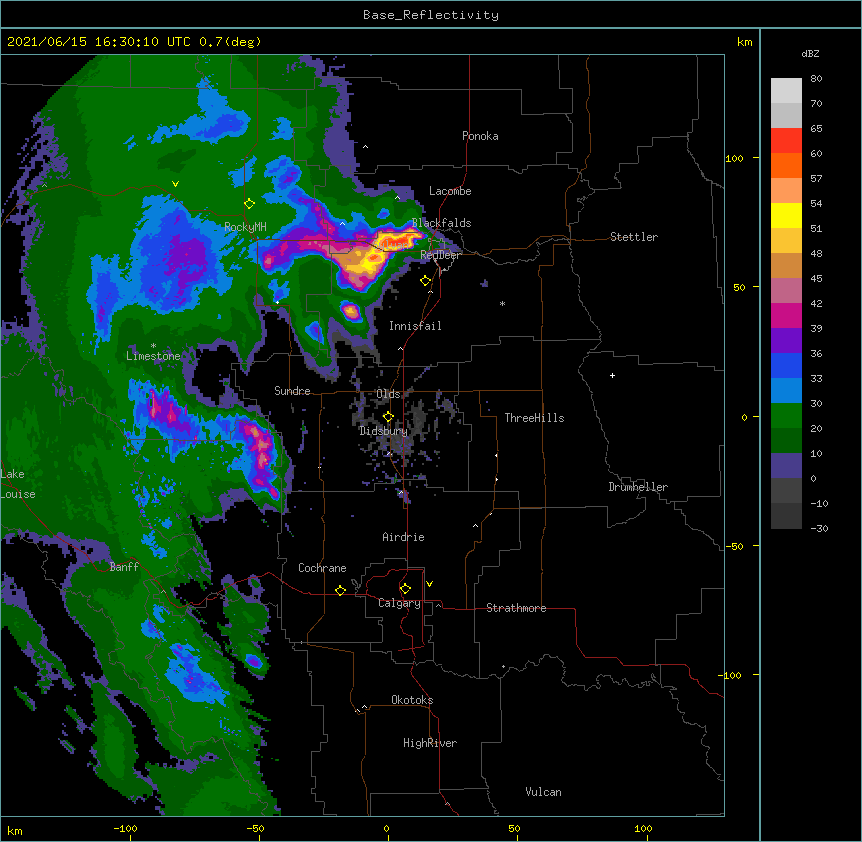Click the ThreeHills label
Image resolution: width=862 pixels, height=842 pixels.
click(x=534, y=418)
